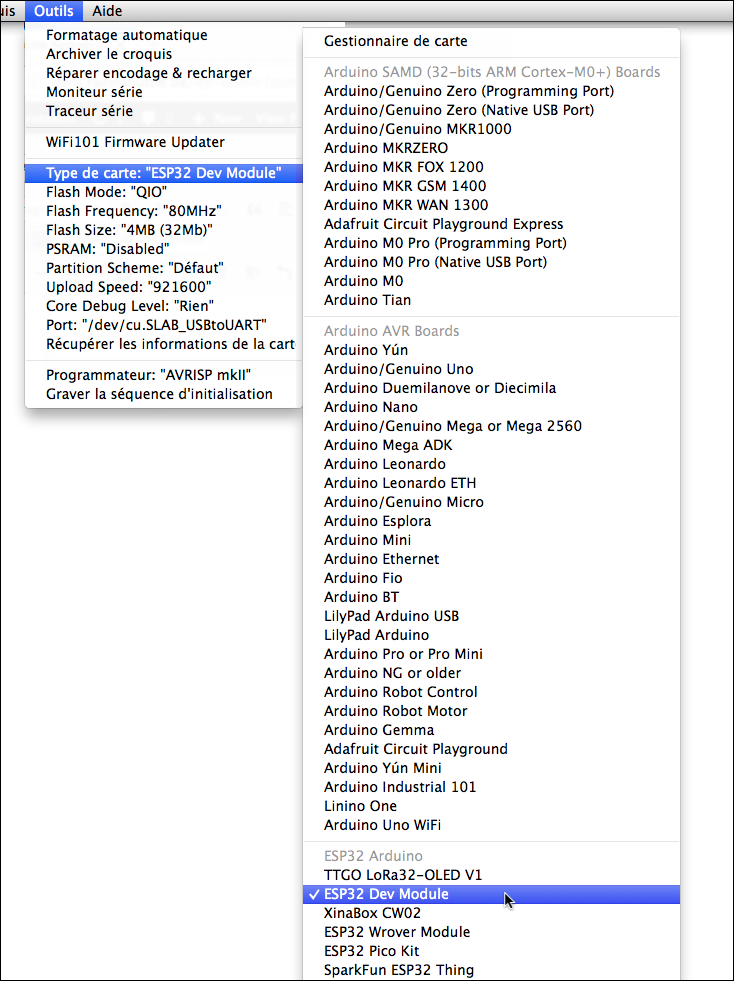Image resolution: width=734 pixels, height=981 pixels.
Task: Select ESP32 Wrover Module
Action: [491, 932]
